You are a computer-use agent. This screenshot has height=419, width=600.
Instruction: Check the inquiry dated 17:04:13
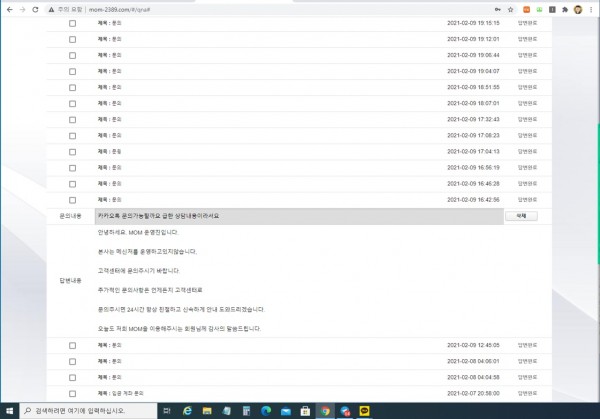[72, 152]
